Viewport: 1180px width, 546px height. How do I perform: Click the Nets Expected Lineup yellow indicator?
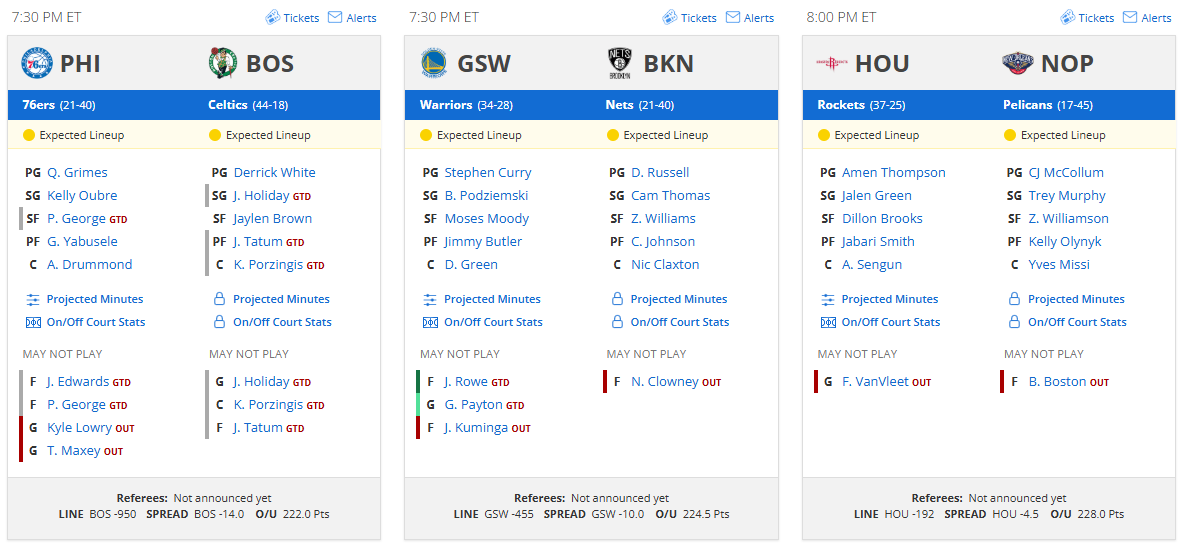[x=612, y=135]
